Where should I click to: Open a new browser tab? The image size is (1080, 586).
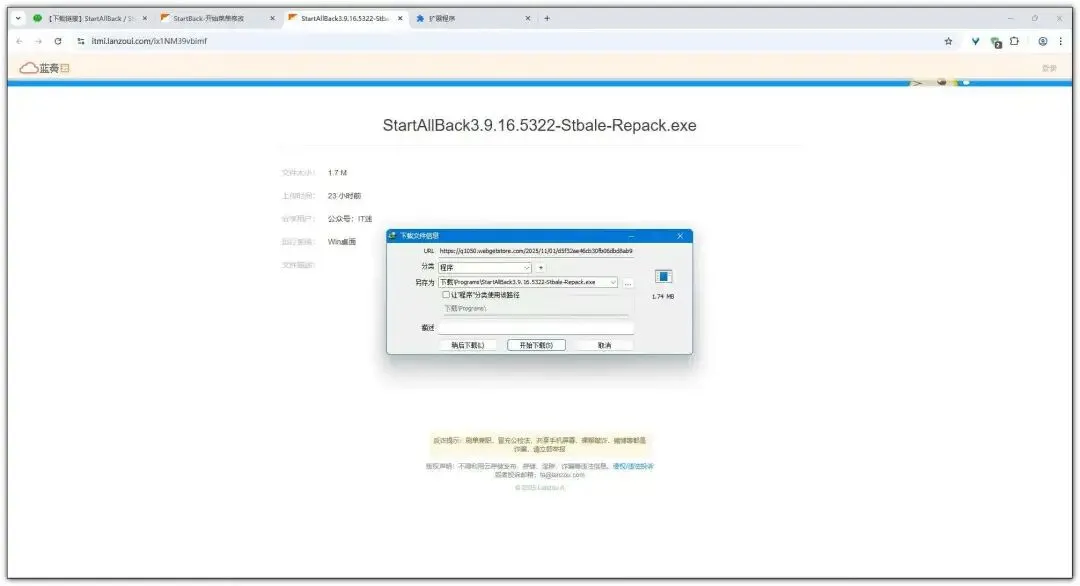point(547,19)
